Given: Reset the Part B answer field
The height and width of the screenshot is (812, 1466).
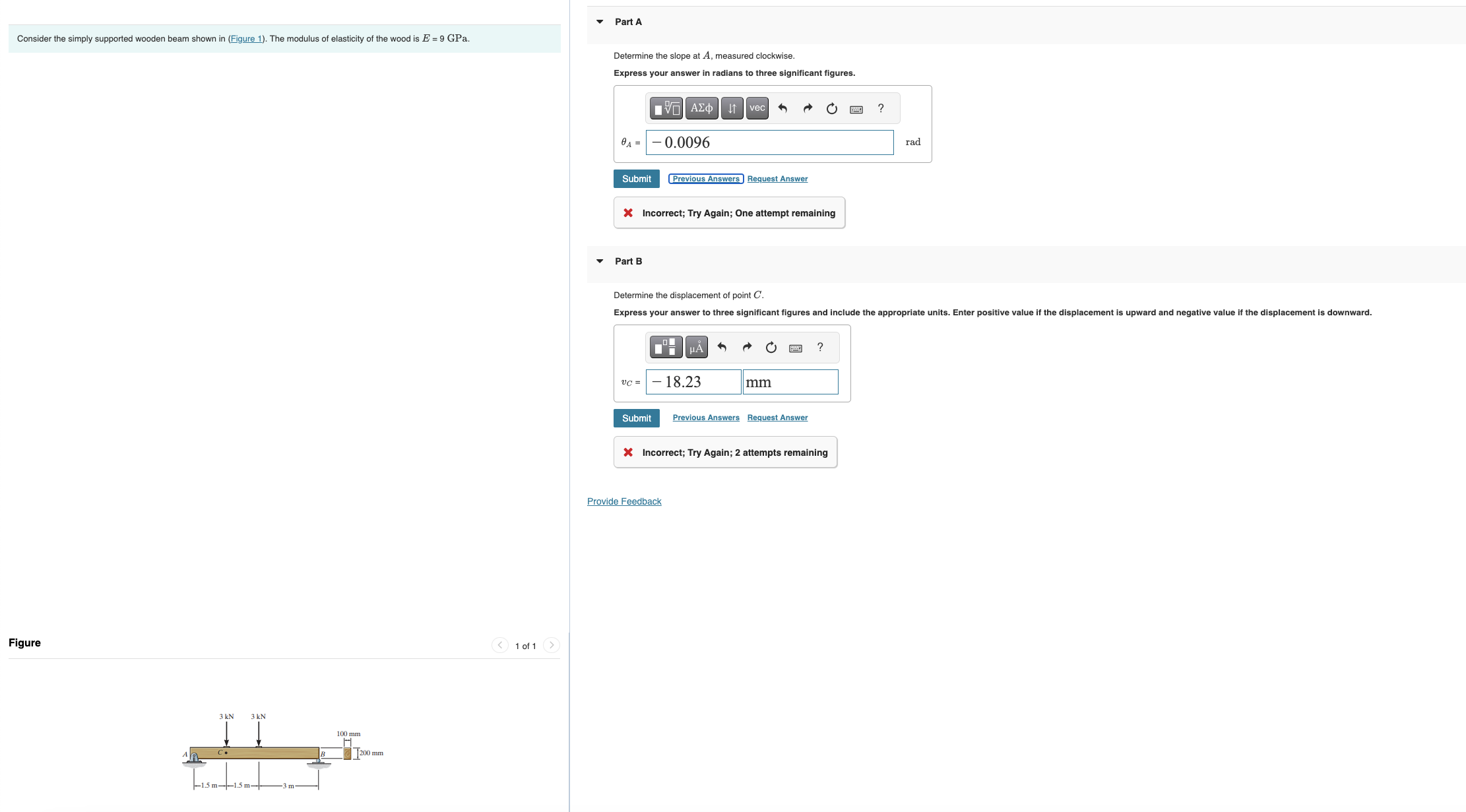Looking at the screenshot, I should [771, 348].
